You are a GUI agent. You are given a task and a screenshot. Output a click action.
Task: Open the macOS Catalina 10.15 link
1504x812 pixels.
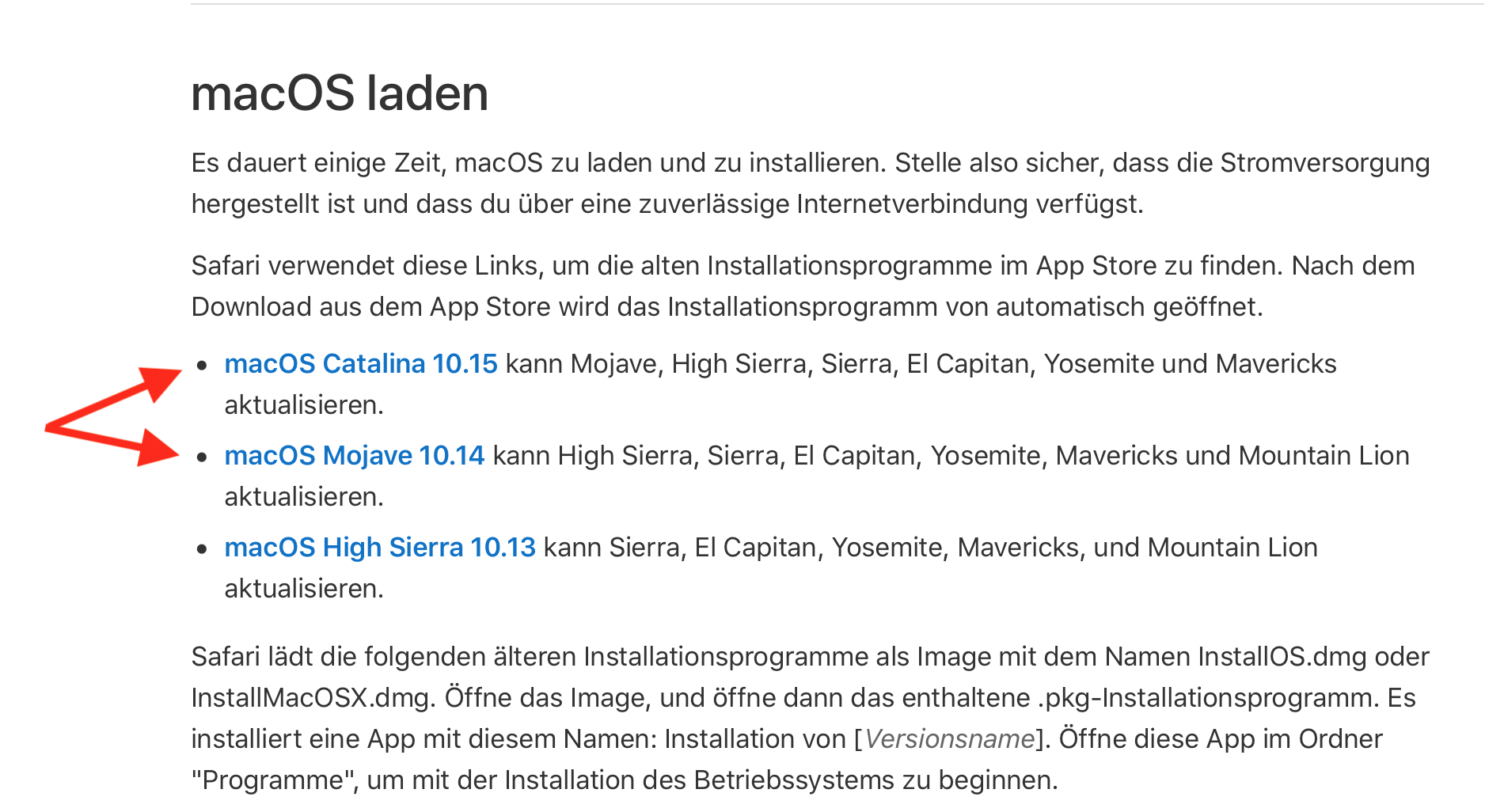(x=360, y=364)
